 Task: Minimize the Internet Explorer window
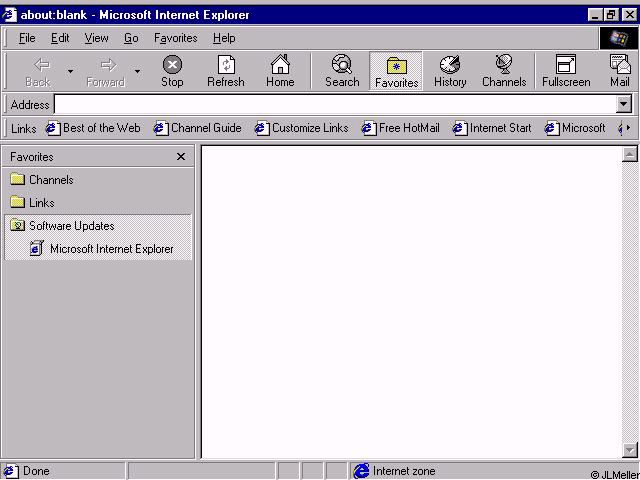click(596, 15)
